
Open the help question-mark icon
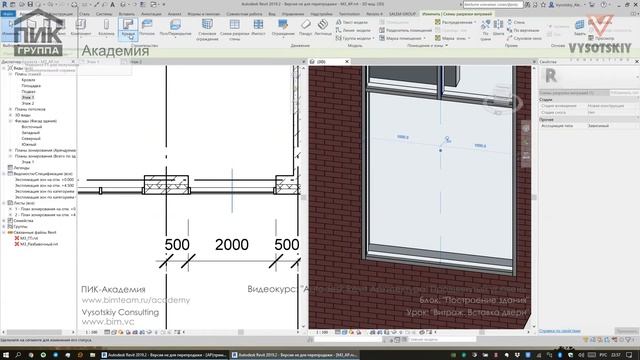[603, 4]
